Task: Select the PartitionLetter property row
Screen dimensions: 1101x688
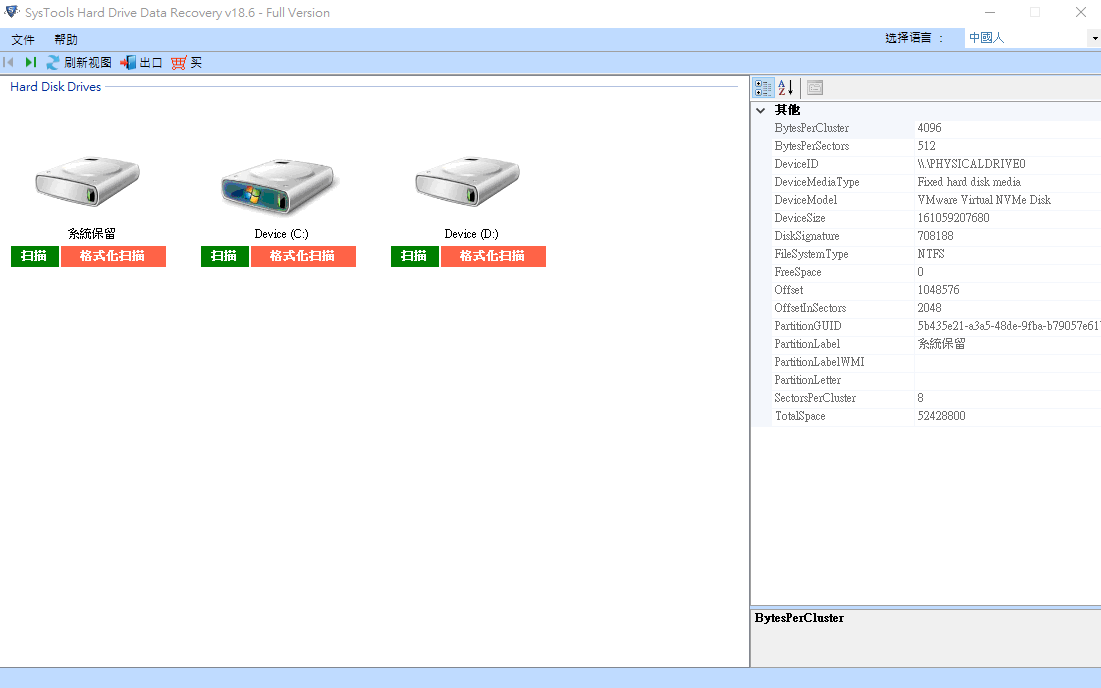Action: 937,381
